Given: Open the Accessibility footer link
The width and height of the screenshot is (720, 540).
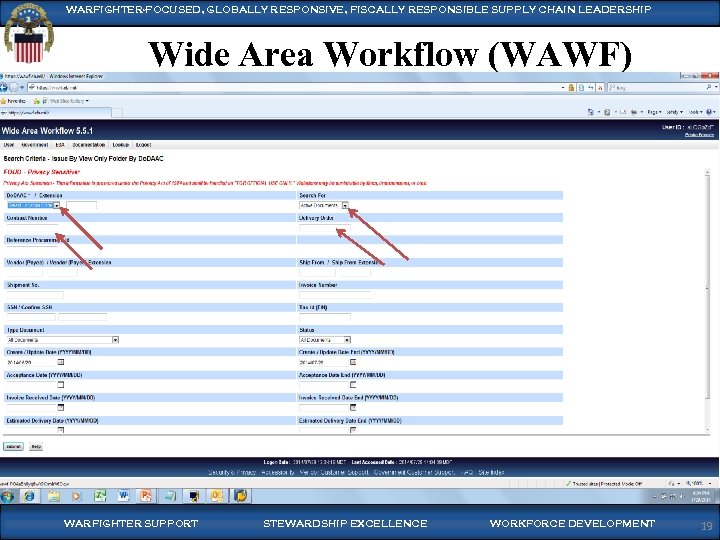Looking at the screenshot, I should pos(278,472).
